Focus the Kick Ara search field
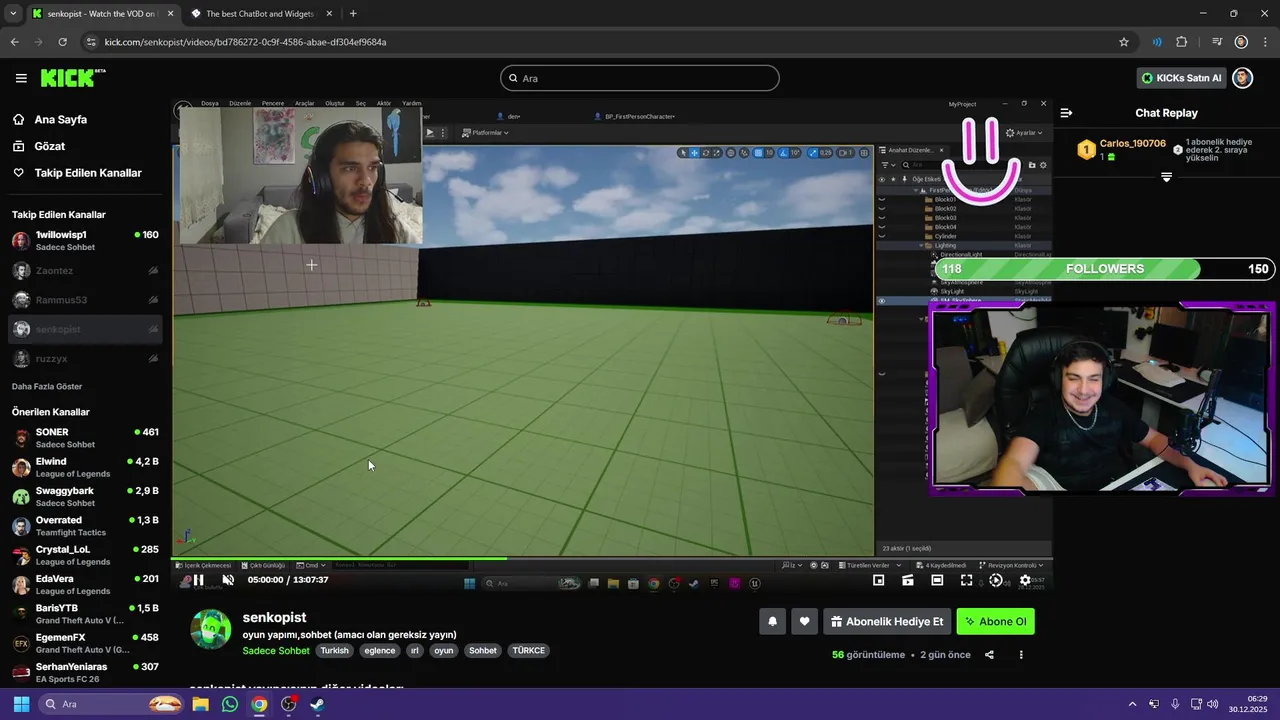 click(640, 78)
